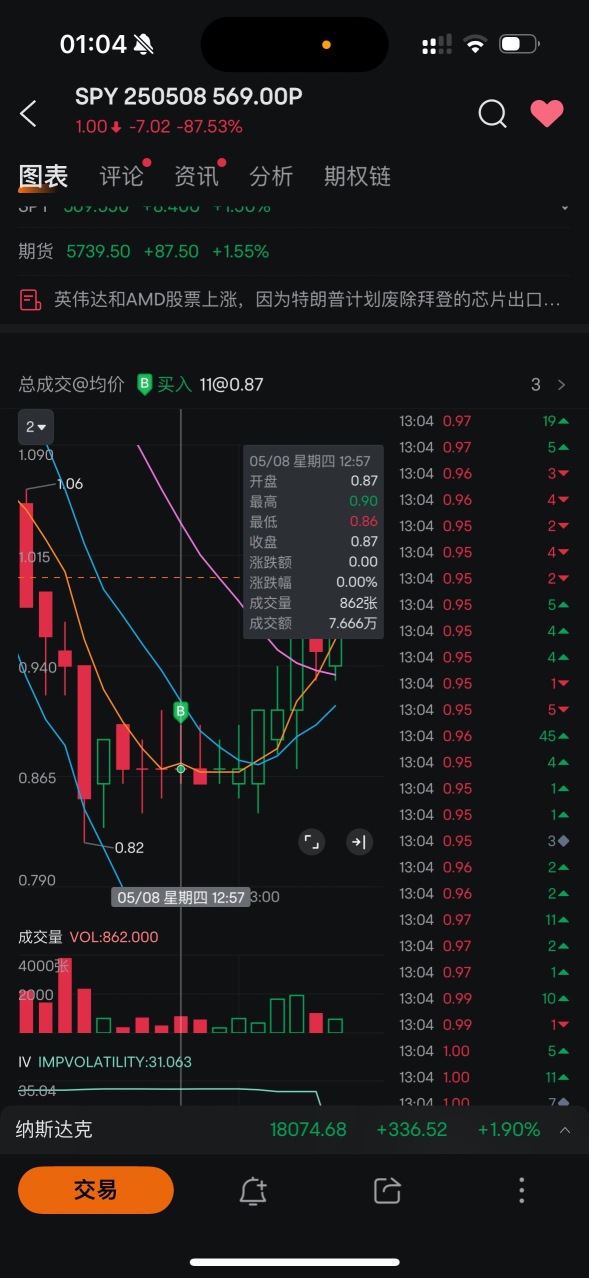Tap the share icon
This screenshot has width=589, height=1278.
(387, 1190)
